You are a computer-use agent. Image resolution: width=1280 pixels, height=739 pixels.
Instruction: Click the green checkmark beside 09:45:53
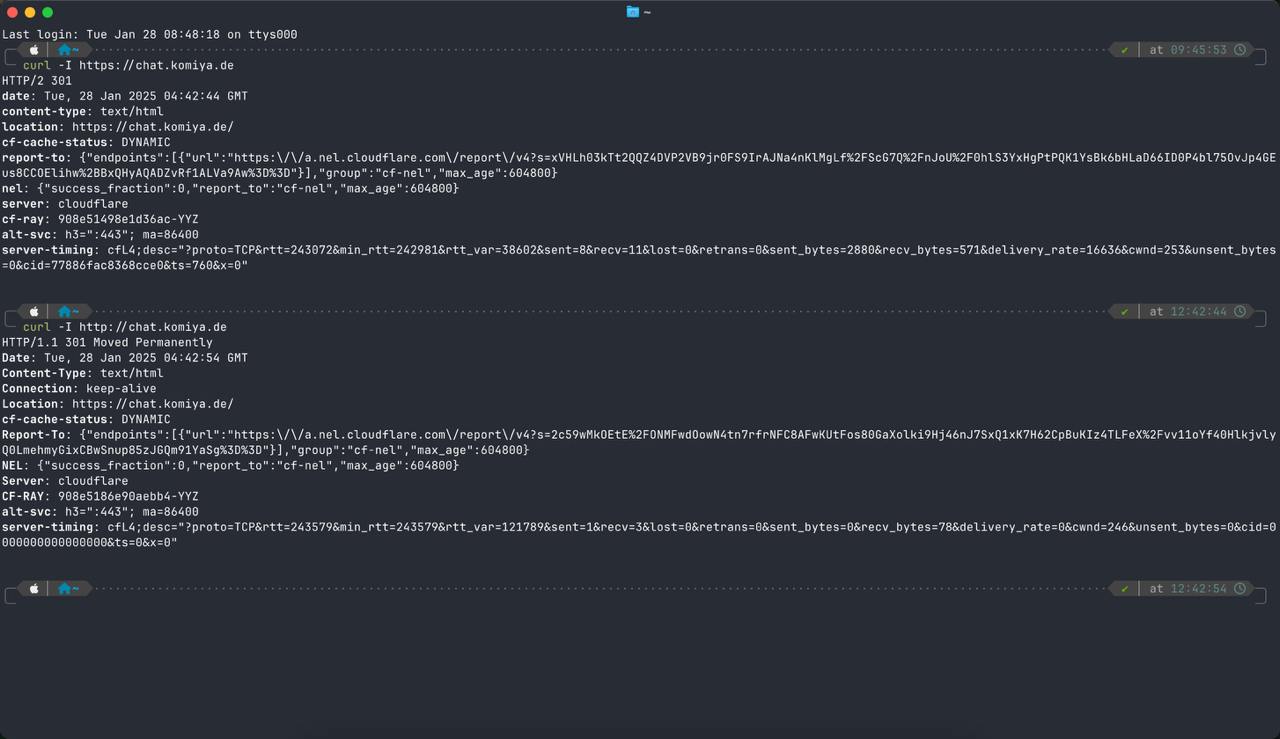pos(1124,50)
